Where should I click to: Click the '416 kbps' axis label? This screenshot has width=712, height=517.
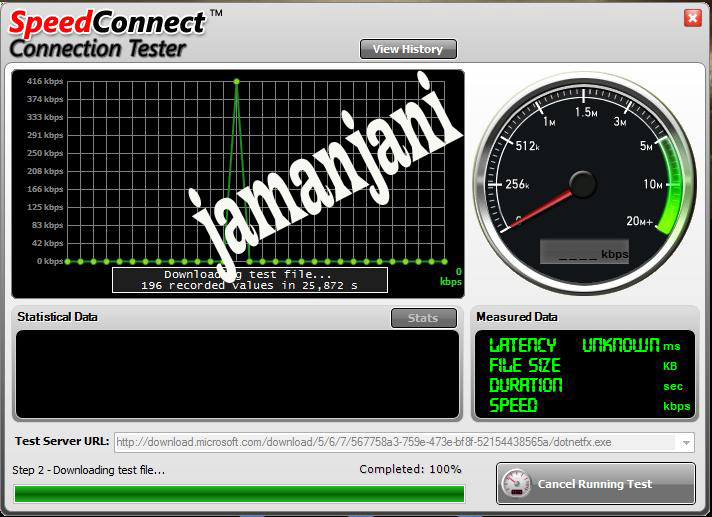point(45,81)
